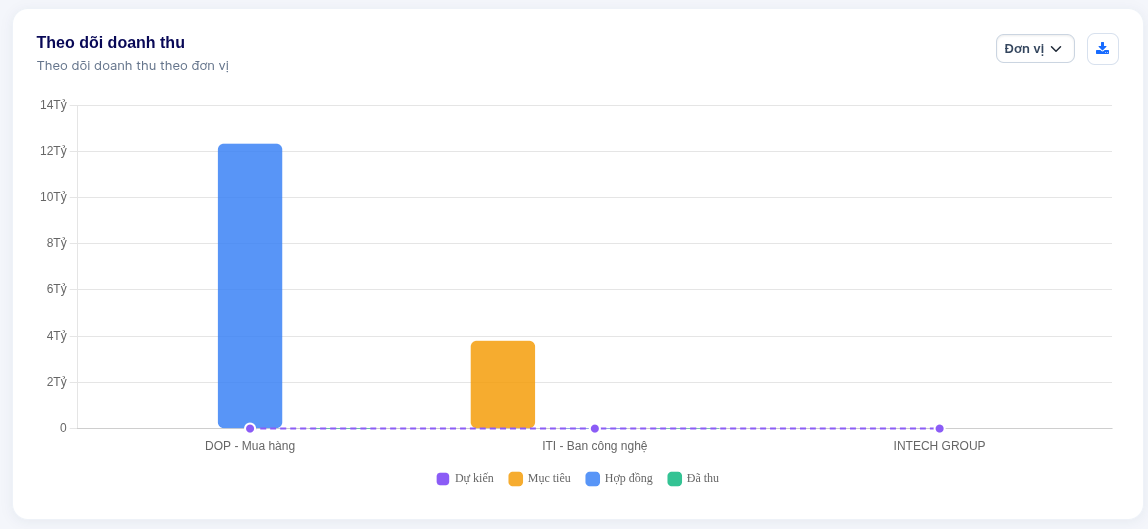Select the Dự kiến point at ITI - Ban công nghệ
The image size is (1148, 529).
click(x=594, y=428)
